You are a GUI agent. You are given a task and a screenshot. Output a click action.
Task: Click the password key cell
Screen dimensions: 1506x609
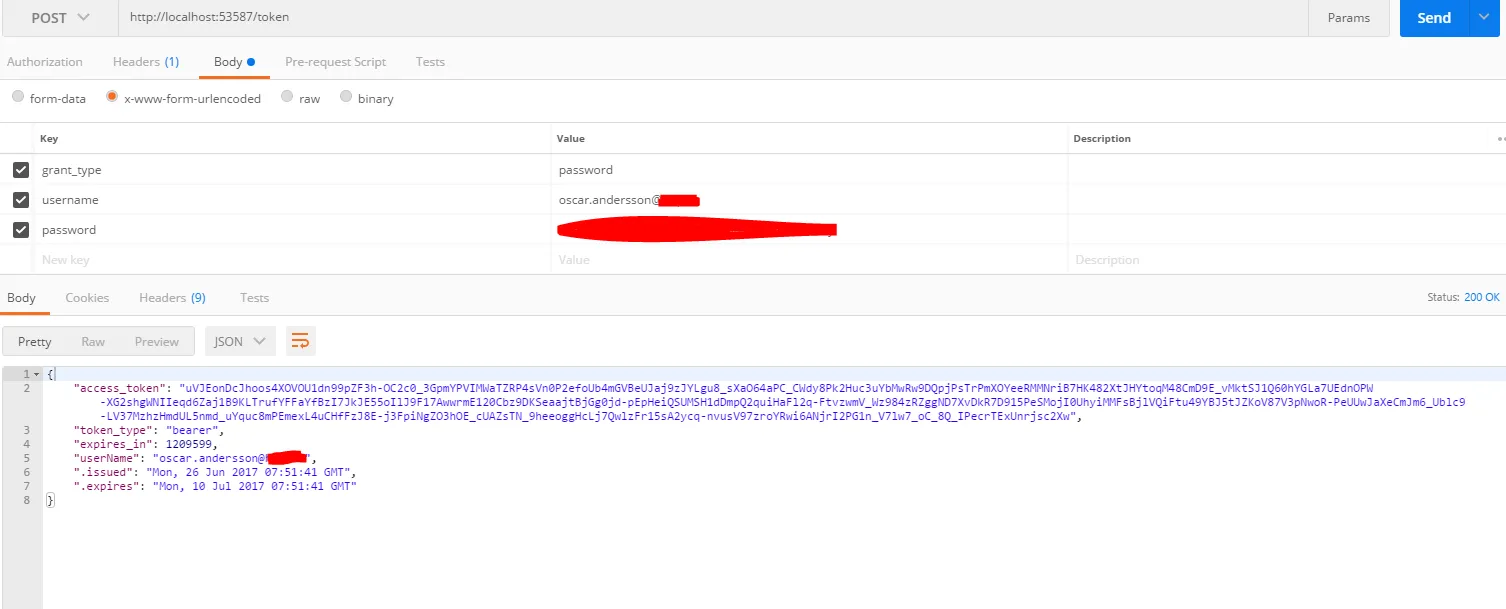(293, 230)
